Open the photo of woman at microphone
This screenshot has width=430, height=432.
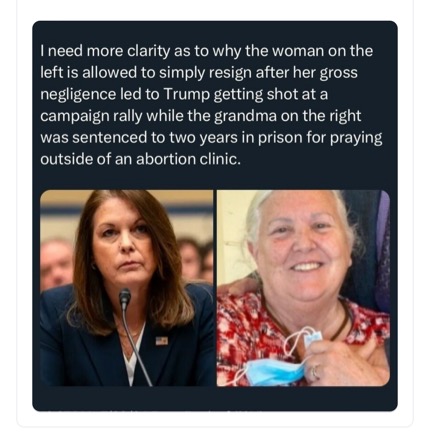(127, 288)
